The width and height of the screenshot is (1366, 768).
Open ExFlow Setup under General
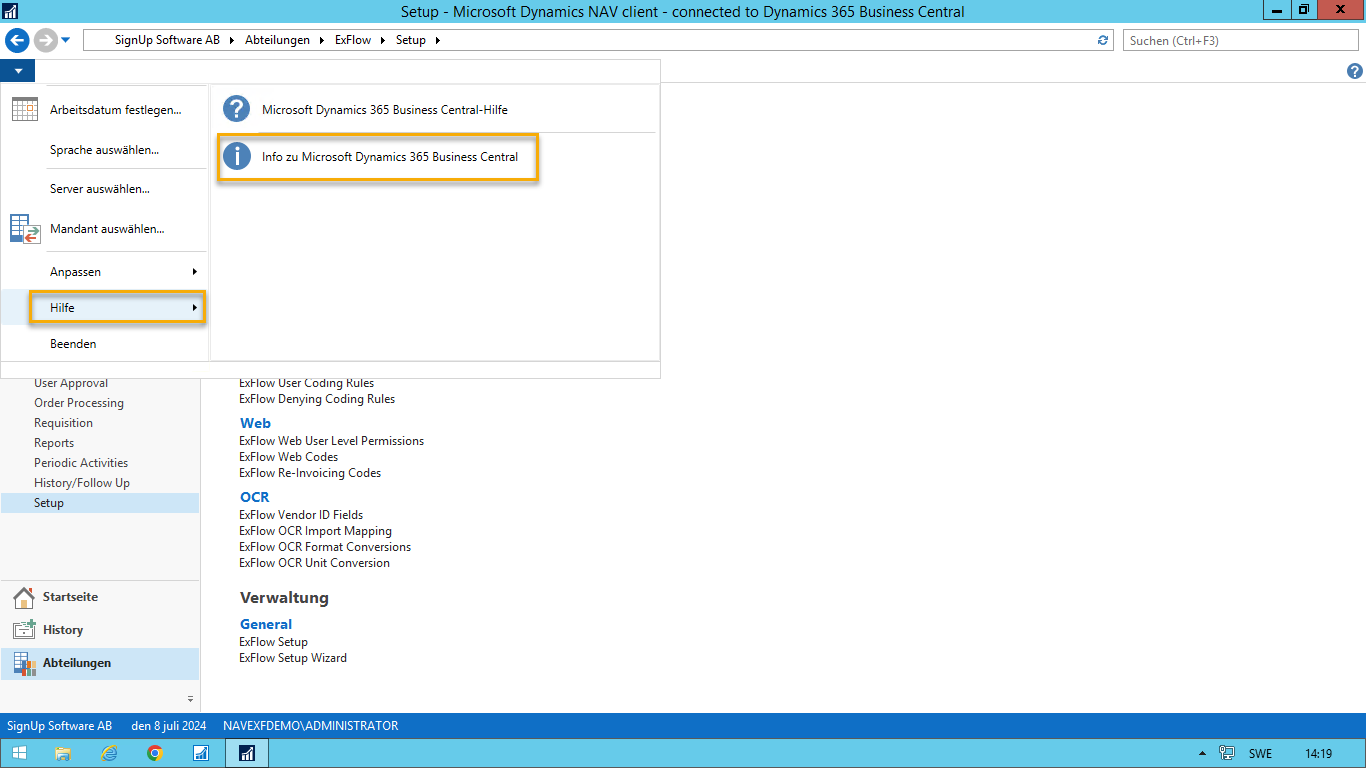tap(274, 642)
